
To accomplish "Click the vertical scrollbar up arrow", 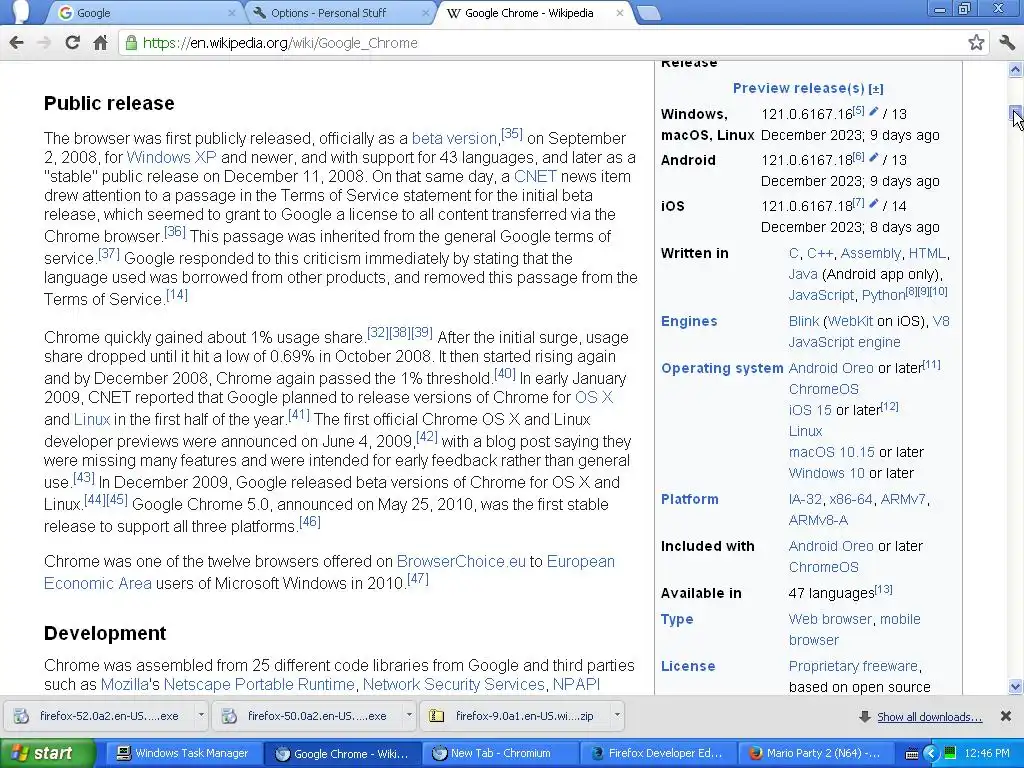I will coord(1016,69).
